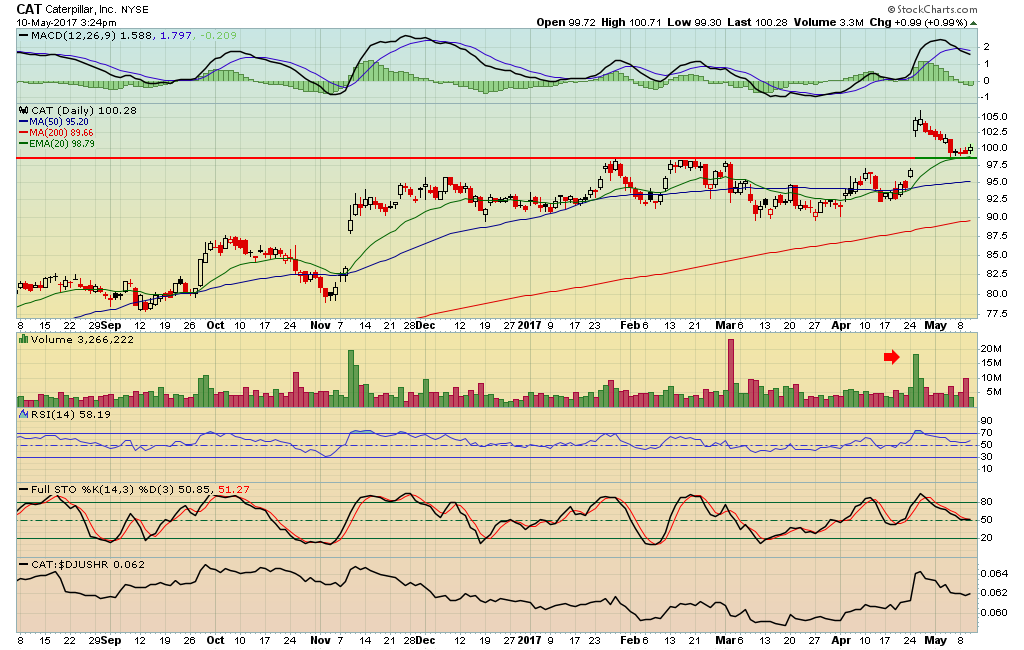Screen dimensions: 1024x650
Task: Click the 20M volume axis label
Action: click(x=991, y=349)
